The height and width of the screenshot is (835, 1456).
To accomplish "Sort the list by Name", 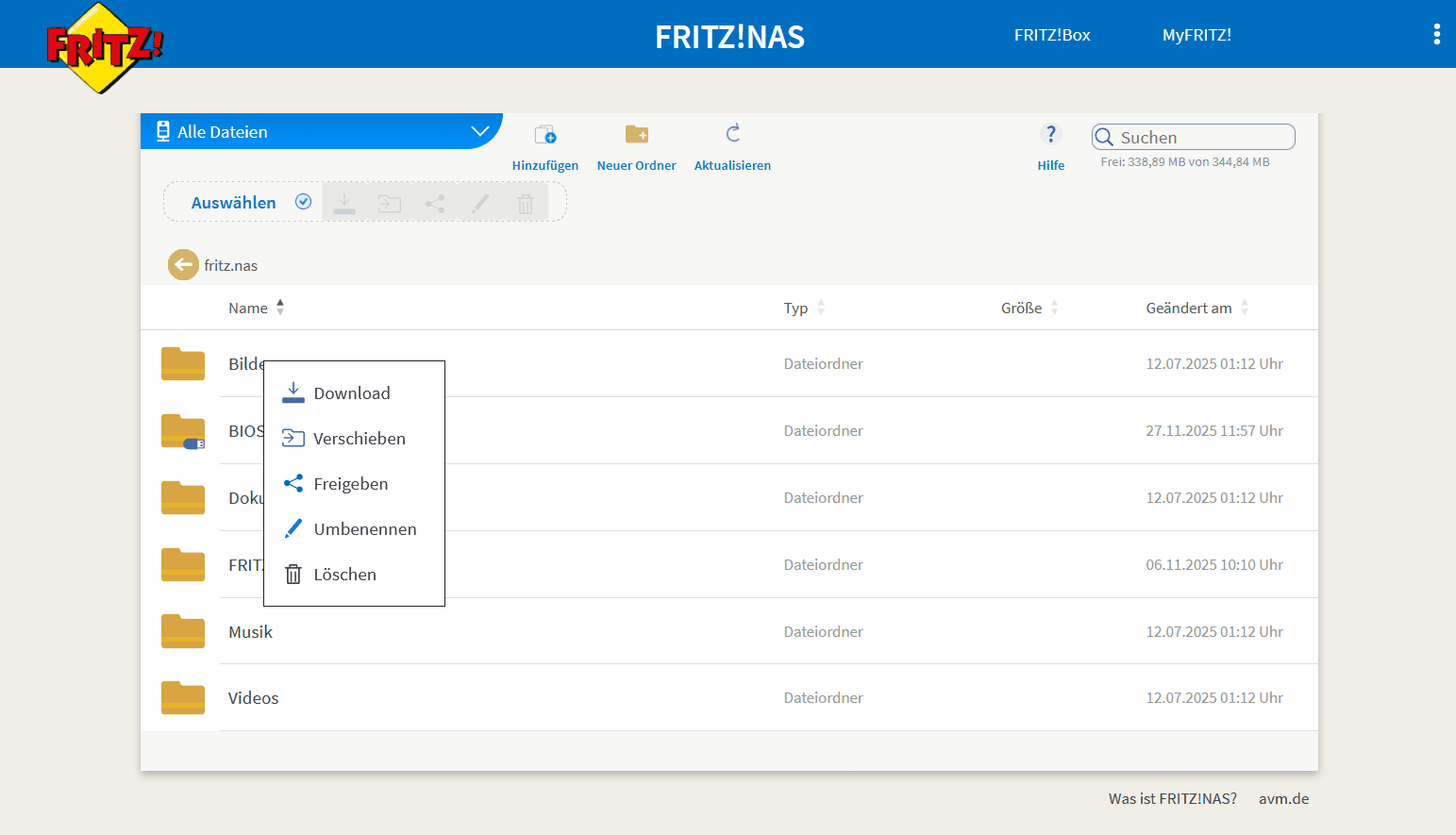I will point(256,308).
